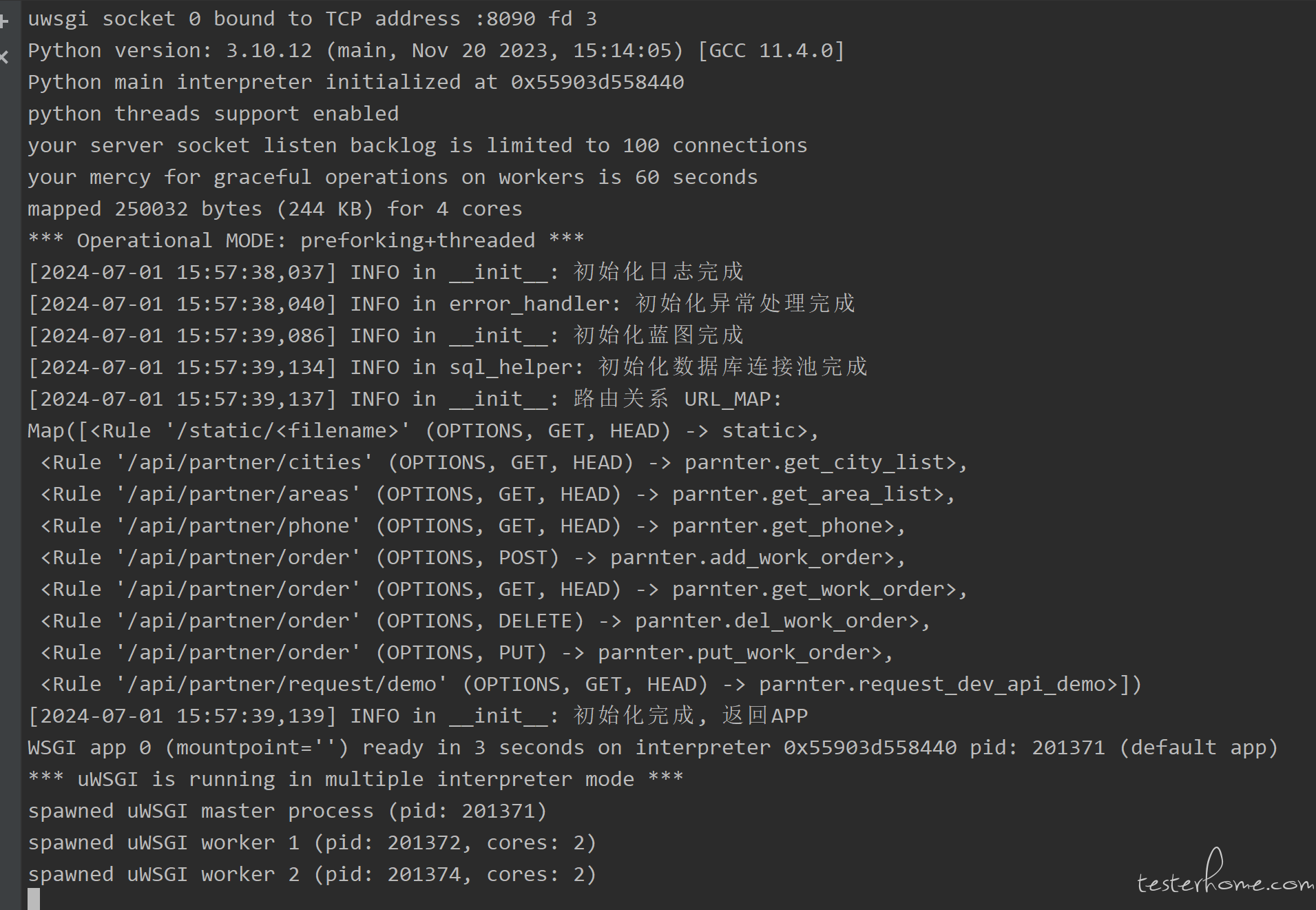Click 'parnter.del_work_order' endpoint text

[x=771, y=621]
